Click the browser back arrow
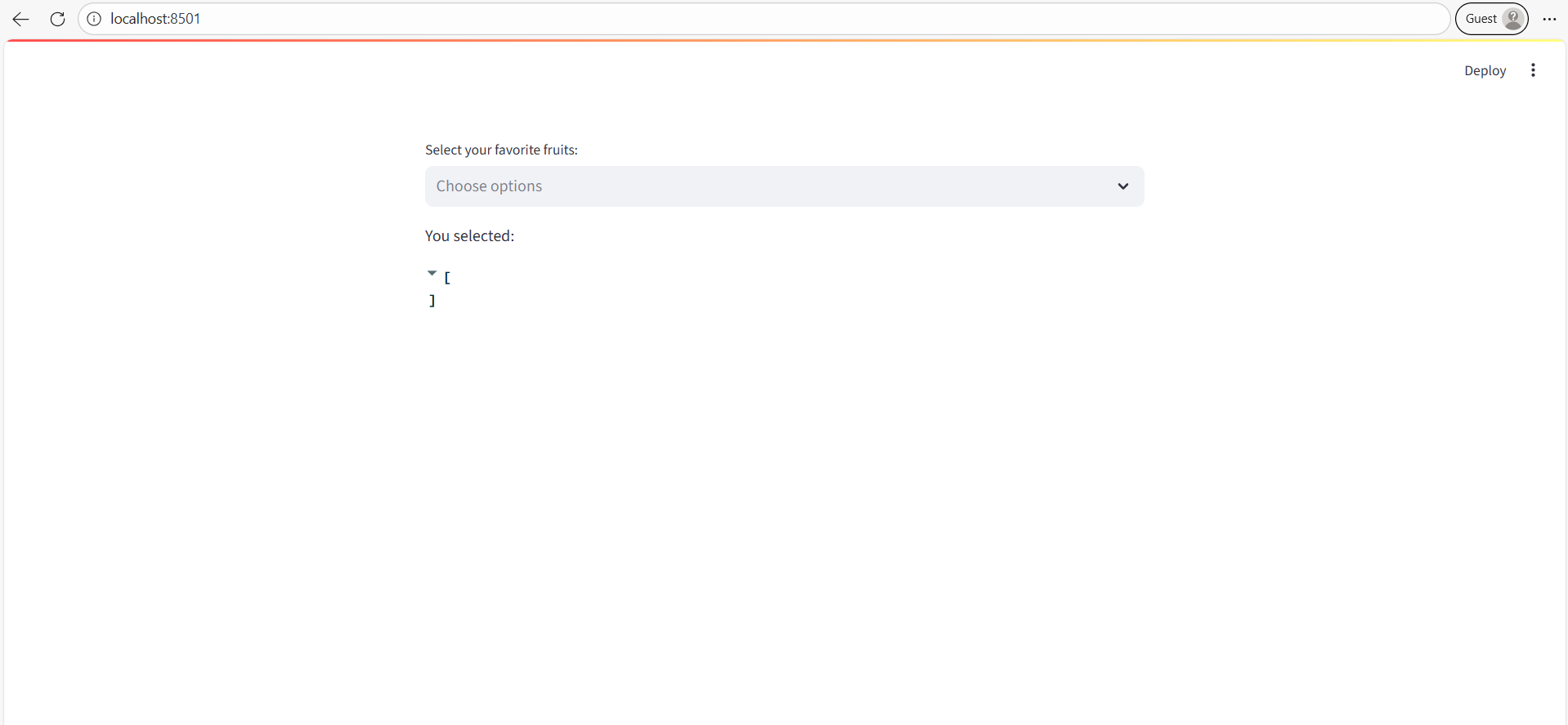 coord(20,19)
